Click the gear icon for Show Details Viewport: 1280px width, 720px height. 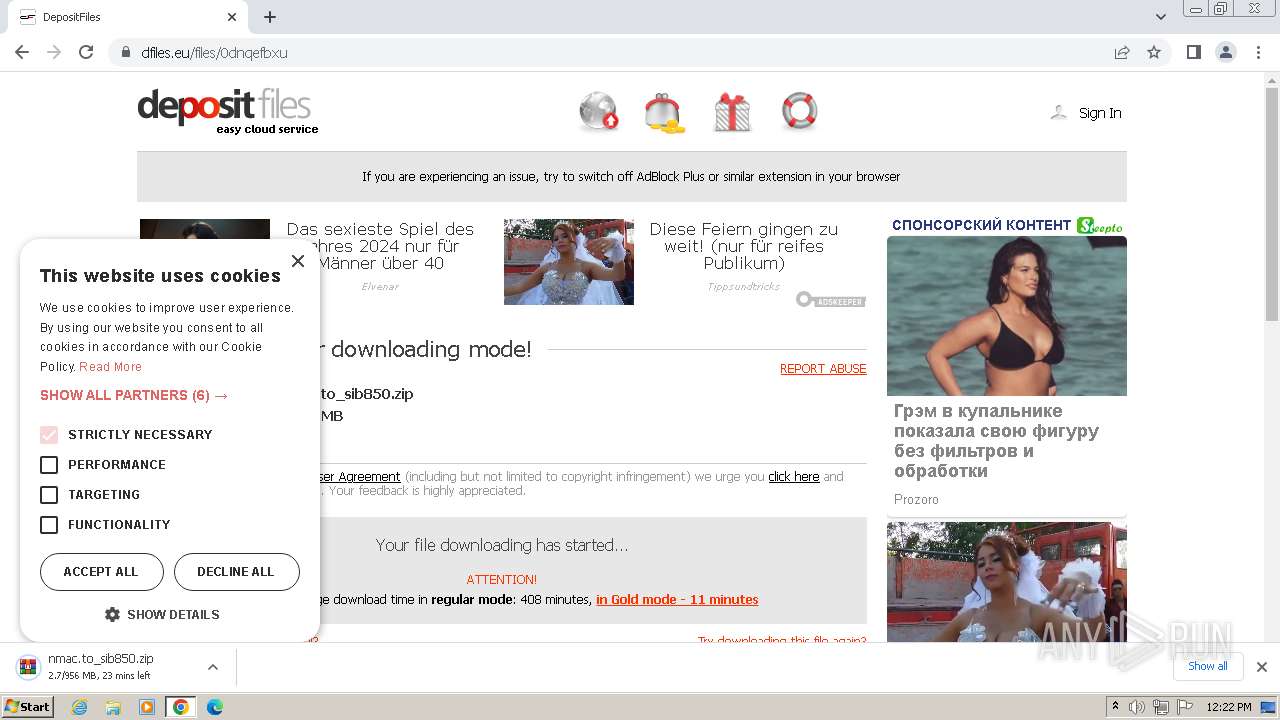click(x=112, y=614)
